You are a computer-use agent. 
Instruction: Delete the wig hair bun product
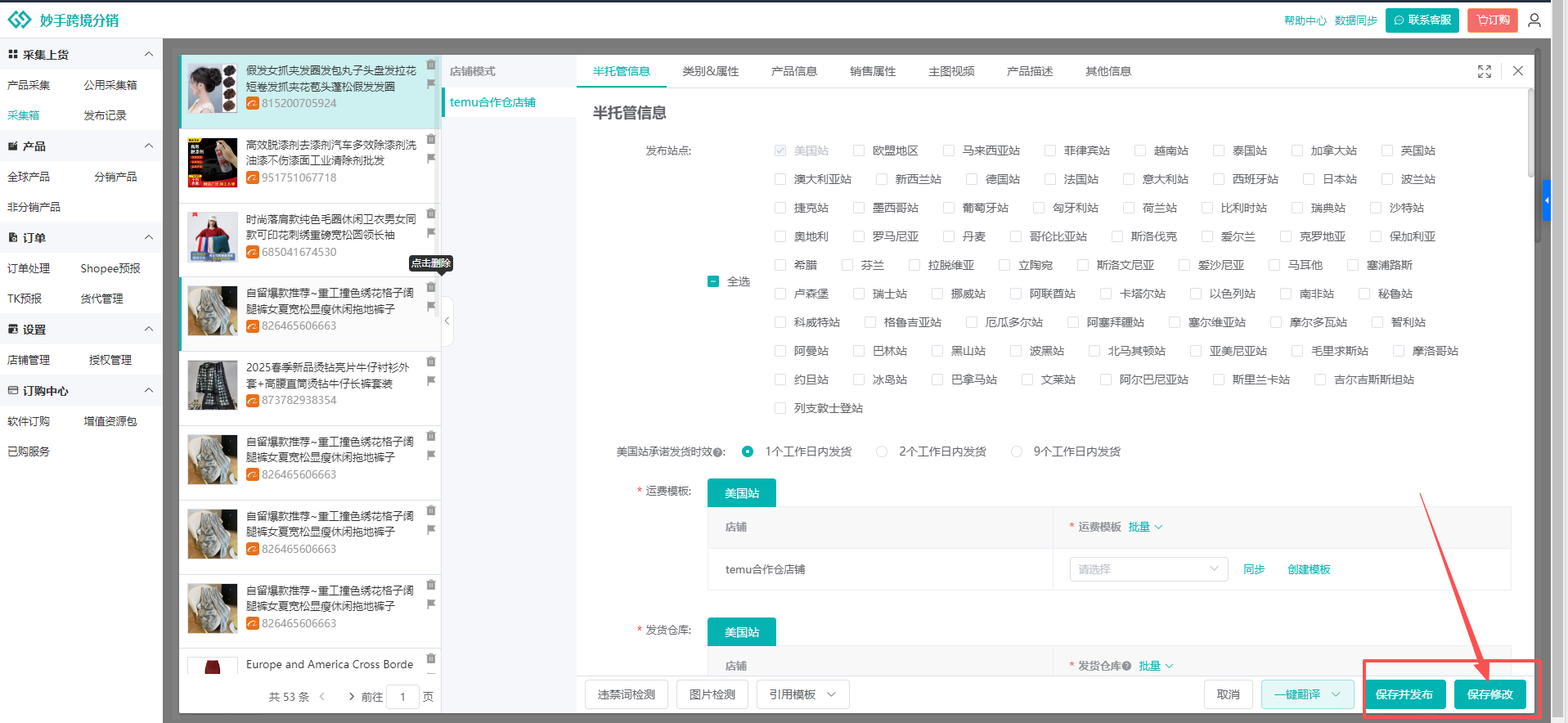coord(431,65)
